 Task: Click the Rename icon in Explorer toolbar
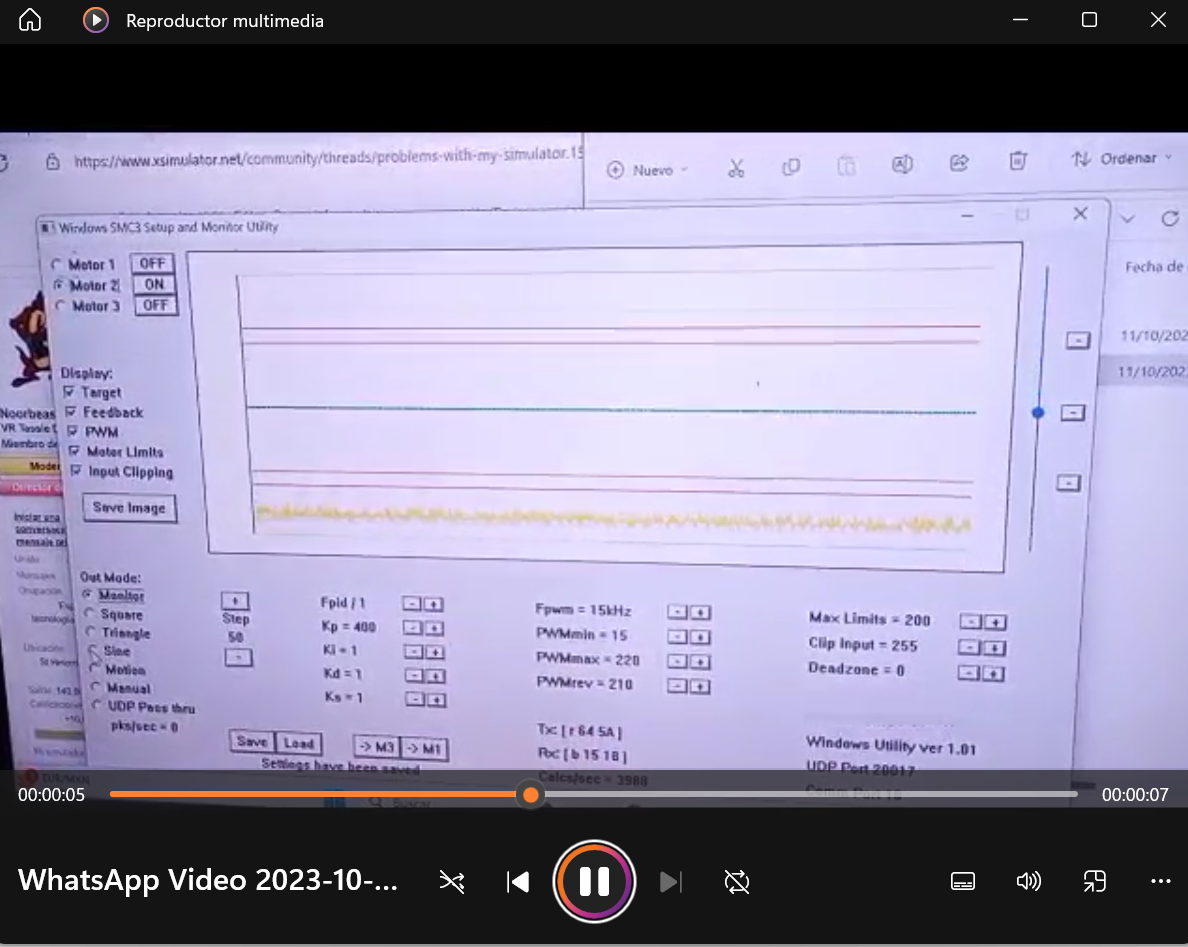(x=902, y=164)
